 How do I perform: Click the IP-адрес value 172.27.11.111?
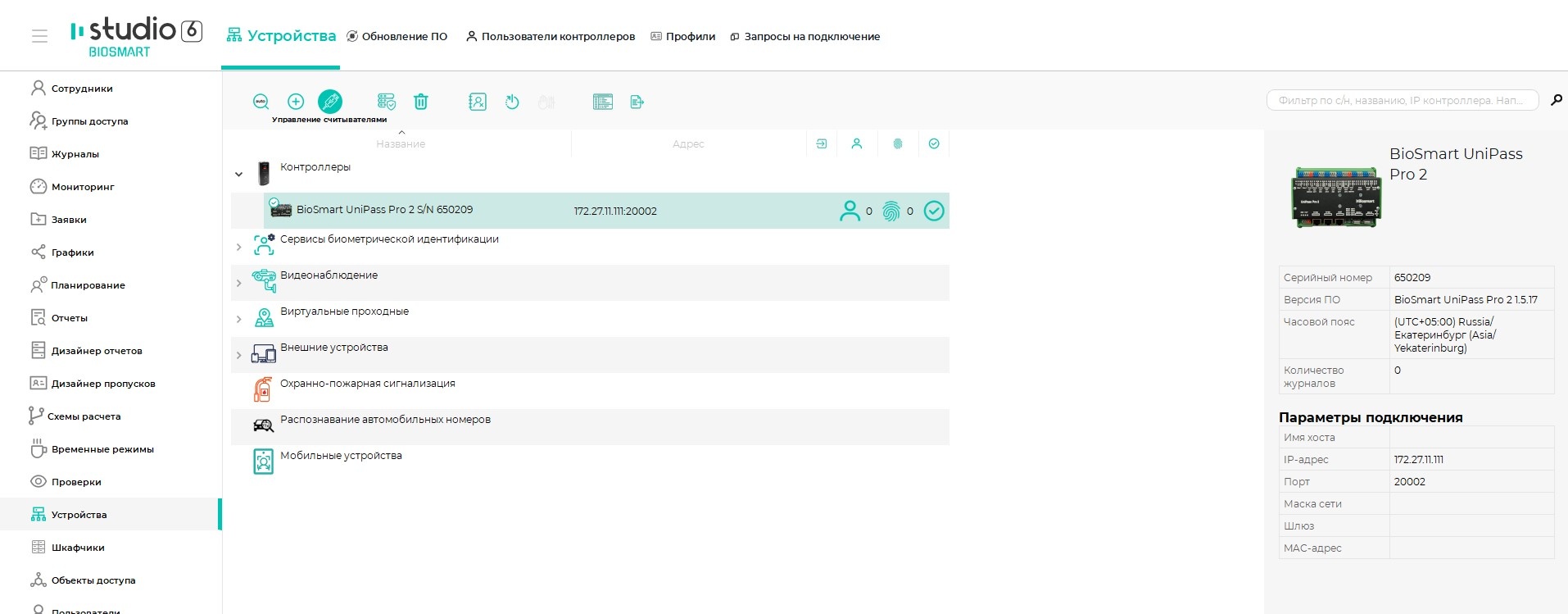(1419, 459)
